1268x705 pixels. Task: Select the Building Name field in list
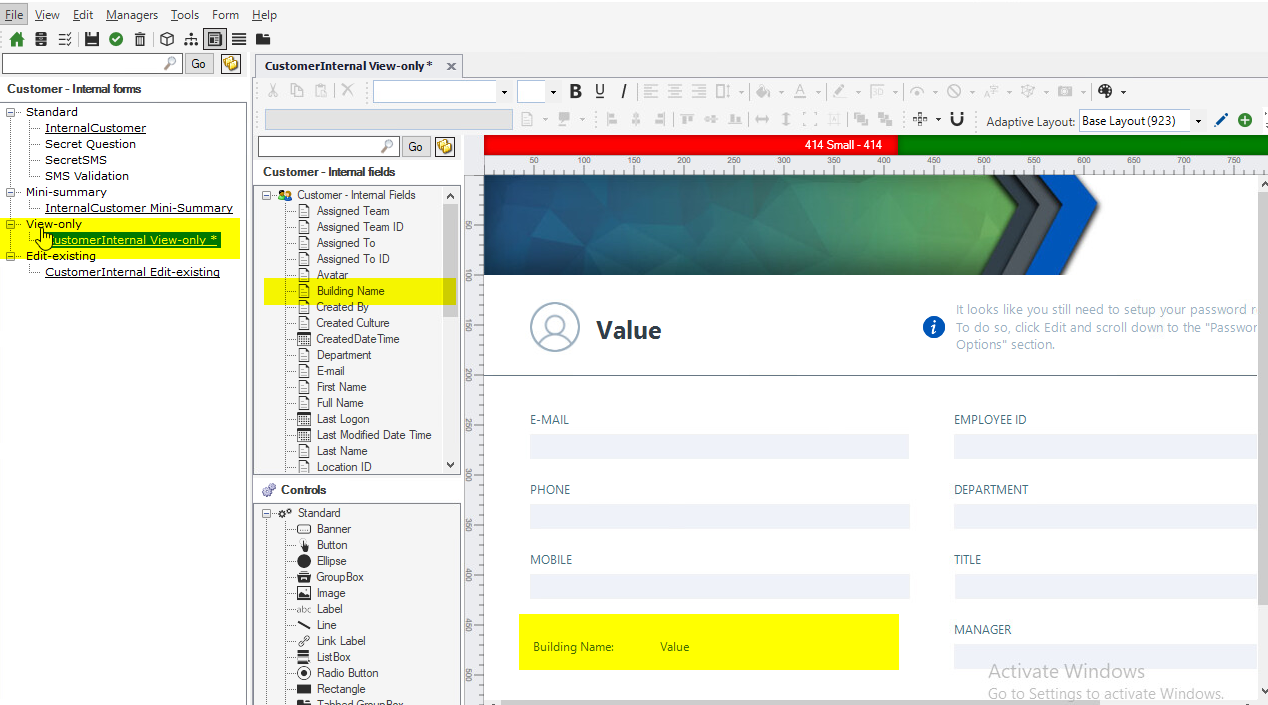[x=350, y=291]
